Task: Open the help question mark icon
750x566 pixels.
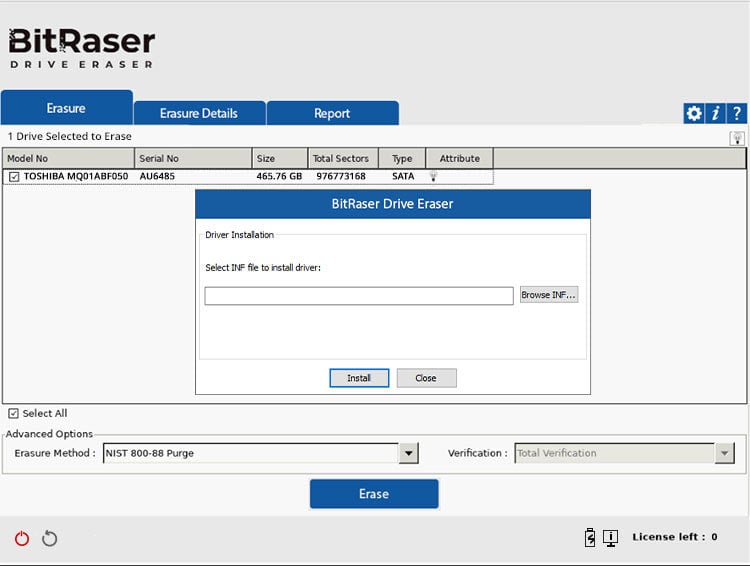Action: pos(737,113)
